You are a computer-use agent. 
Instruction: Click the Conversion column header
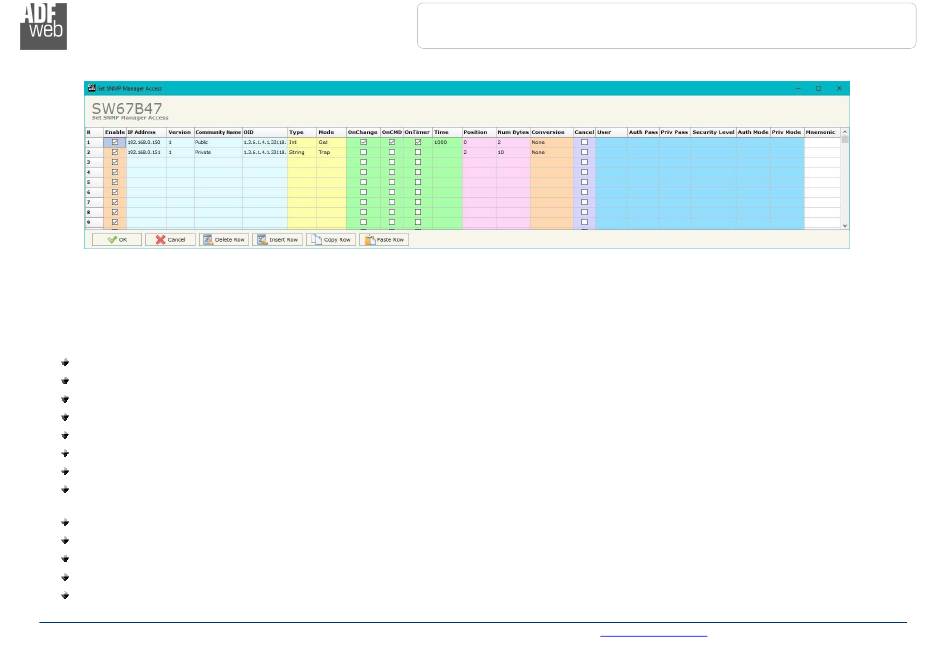[x=551, y=132]
